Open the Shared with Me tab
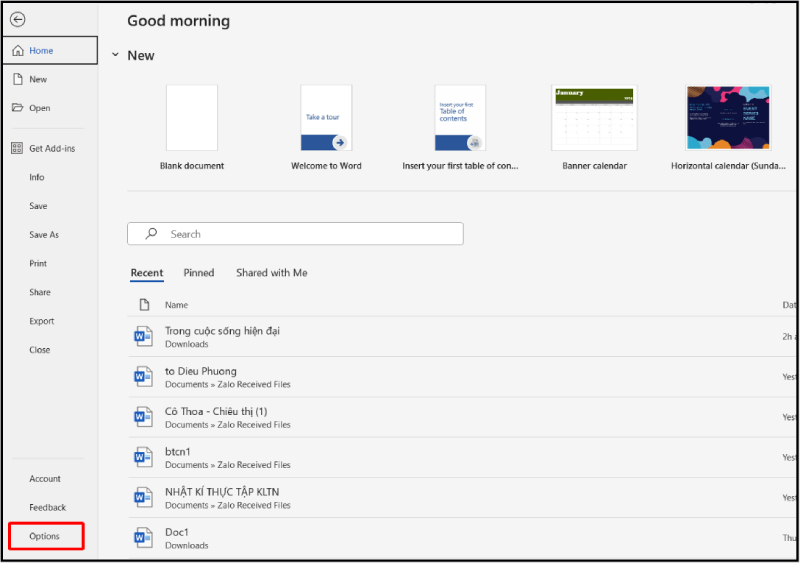 271,273
